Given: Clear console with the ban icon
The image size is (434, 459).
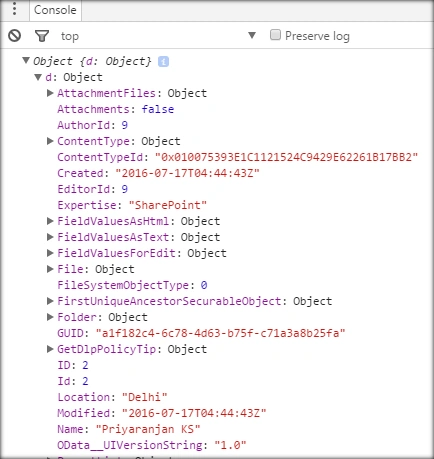Looking at the screenshot, I should pos(15,36).
